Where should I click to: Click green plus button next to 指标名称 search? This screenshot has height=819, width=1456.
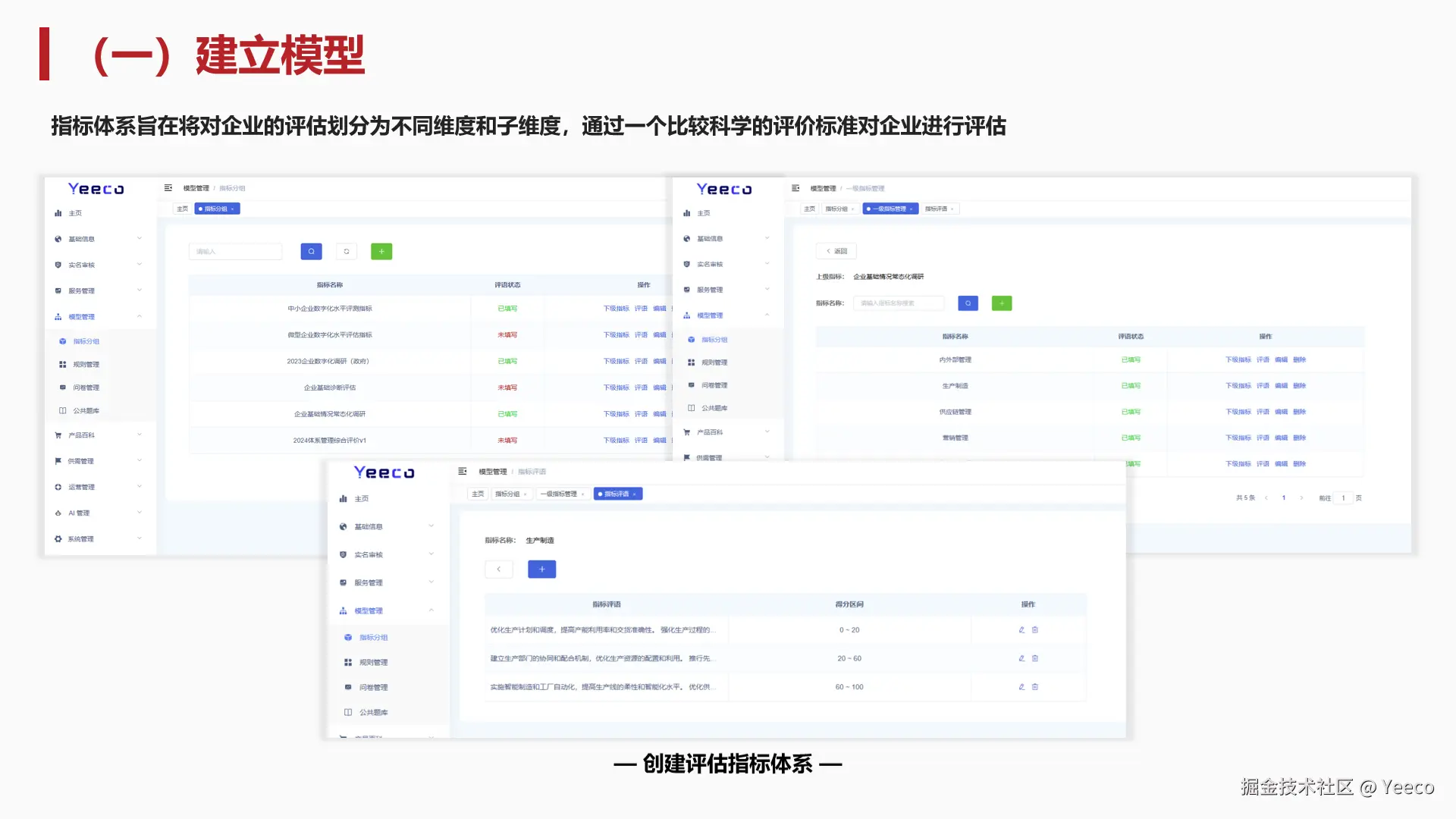click(x=1002, y=303)
